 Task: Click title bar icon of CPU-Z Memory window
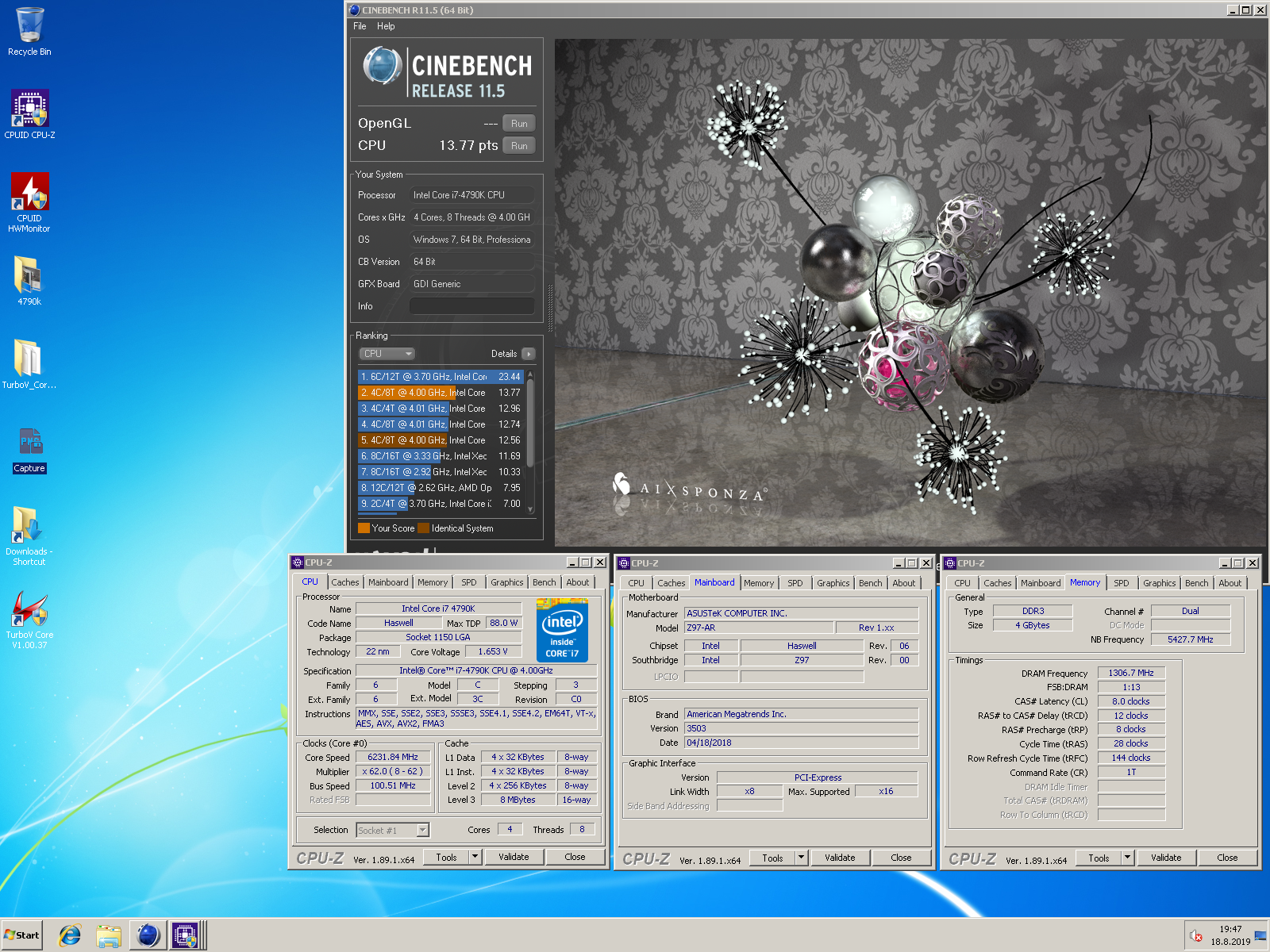[950, 563]
